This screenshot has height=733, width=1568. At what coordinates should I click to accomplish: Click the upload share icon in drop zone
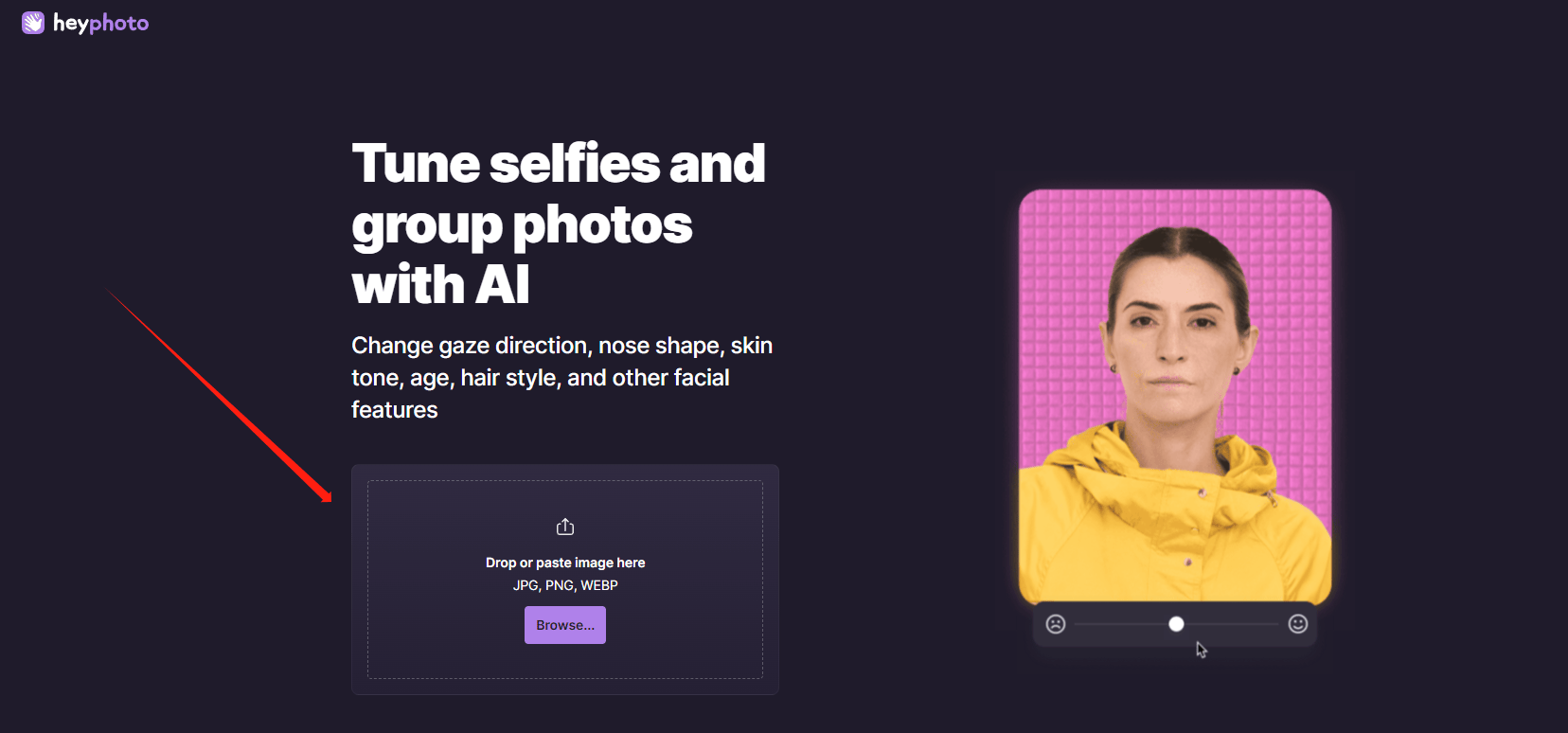(x=565, y=527)
